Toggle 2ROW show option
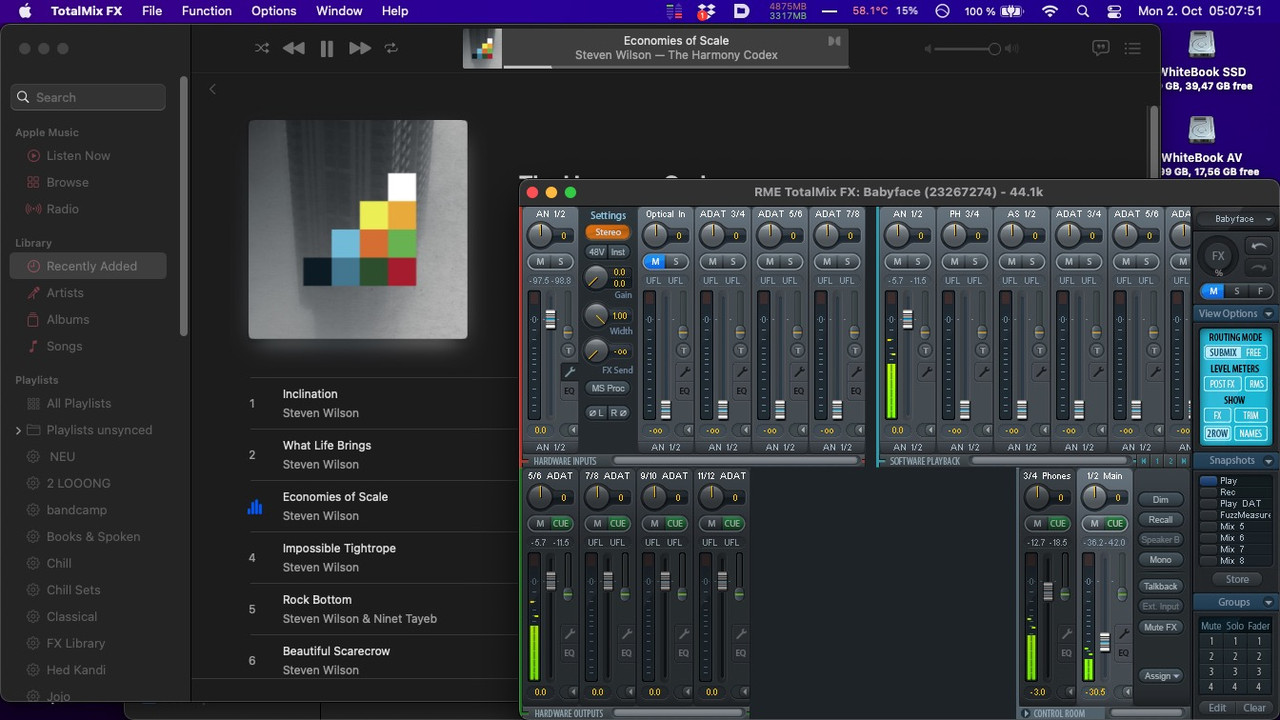The width and height of the screenshot is (1280, 720). (1217, 434)
